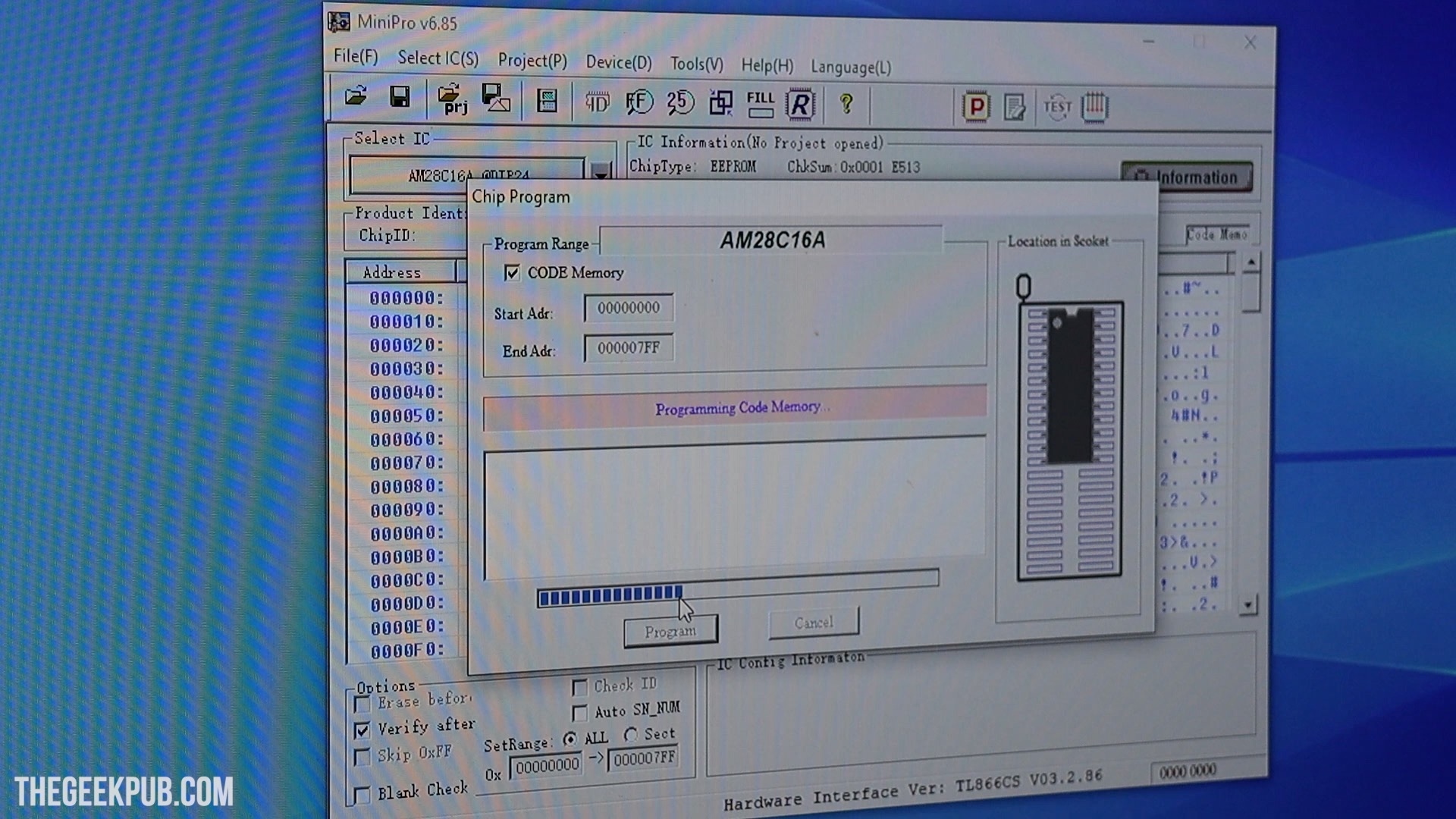
Task: Click the chip copy toolbar icon
Action: [x=720, y=103]
